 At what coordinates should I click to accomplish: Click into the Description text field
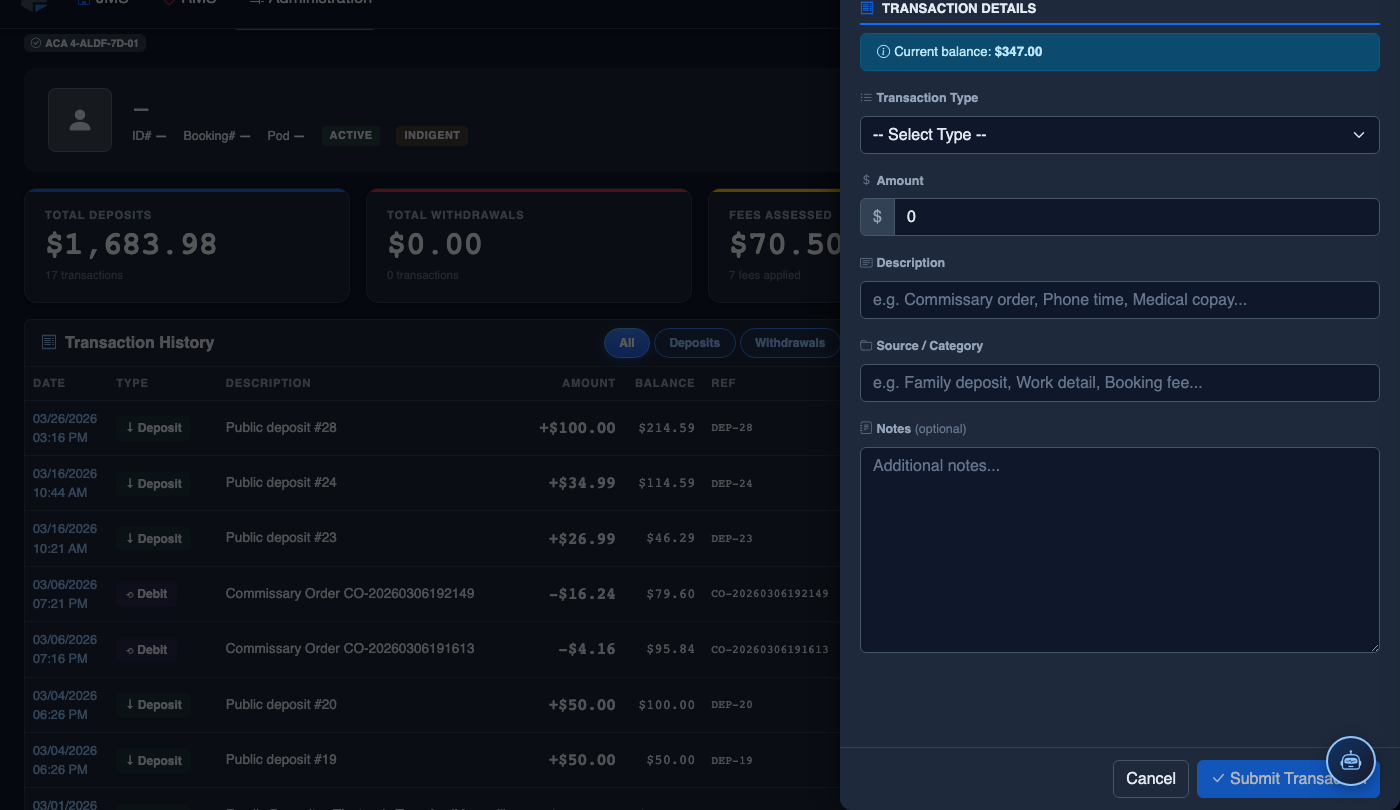tap(1119, 300)
